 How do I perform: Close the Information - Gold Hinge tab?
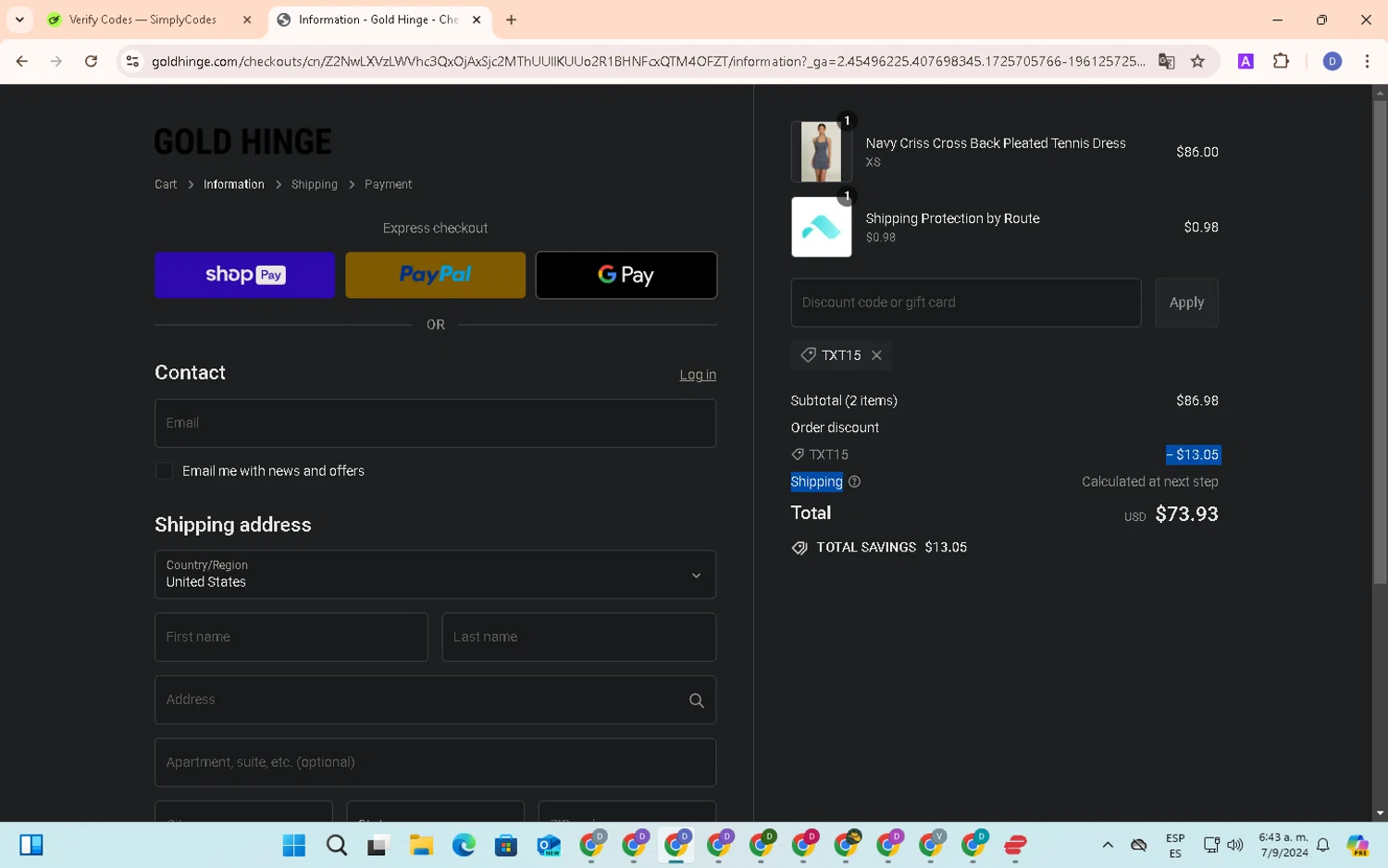tap(477, 19)
